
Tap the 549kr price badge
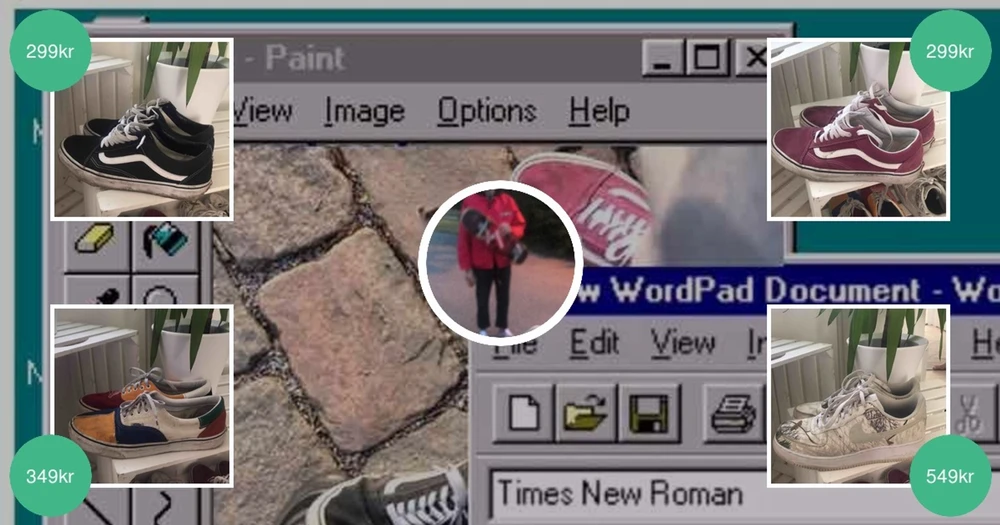click(x=950, y=475)
